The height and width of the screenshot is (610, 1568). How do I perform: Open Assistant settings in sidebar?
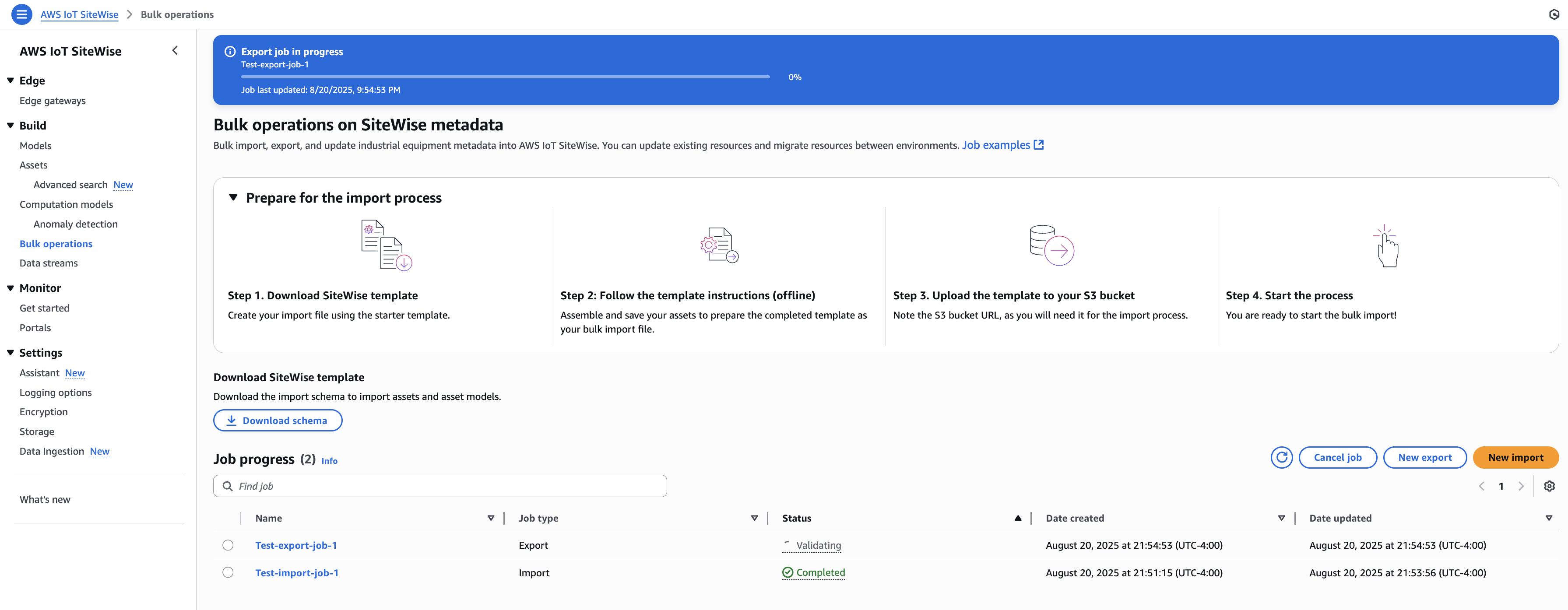click(x=39, y=372)
